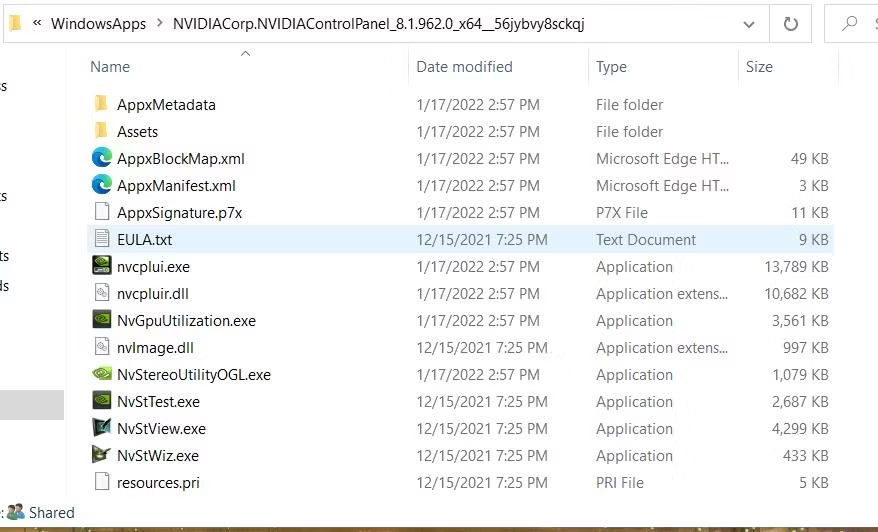This screenshot has height=532, width=878.
Task: Select the Assets folder name
Action: (x=137, y=132)
